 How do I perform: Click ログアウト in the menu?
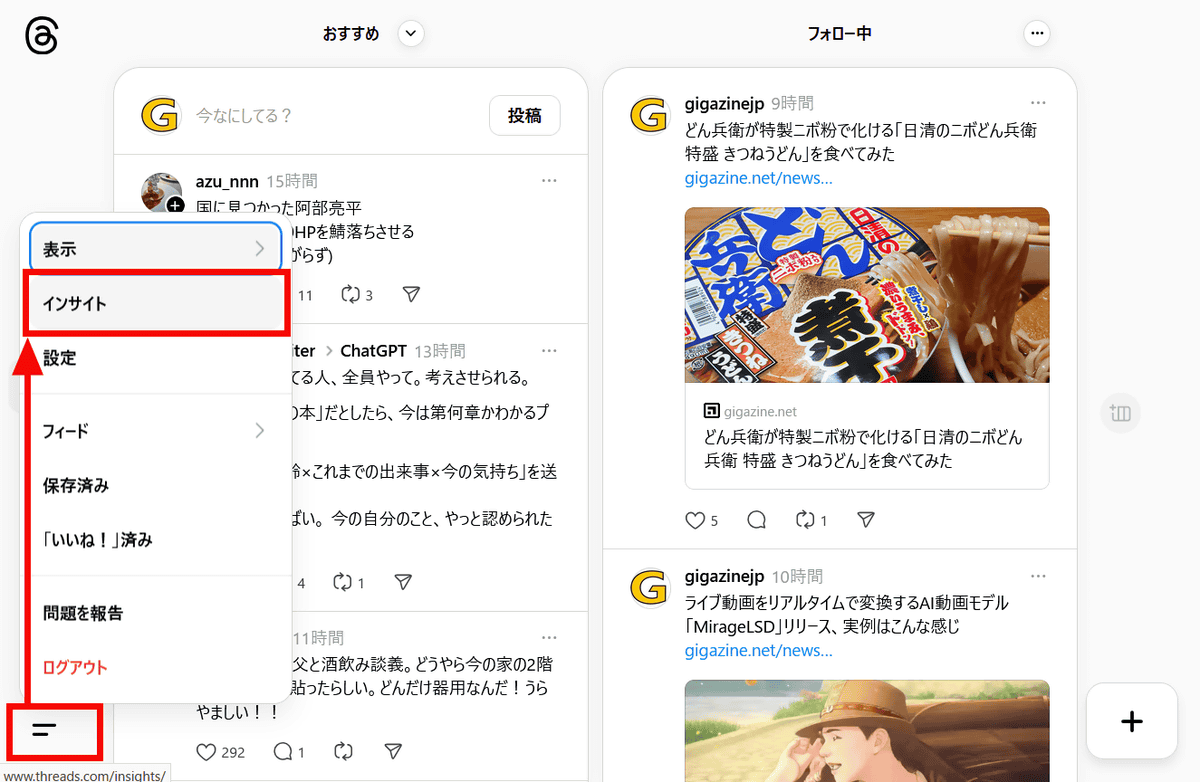tap(158, 667)
